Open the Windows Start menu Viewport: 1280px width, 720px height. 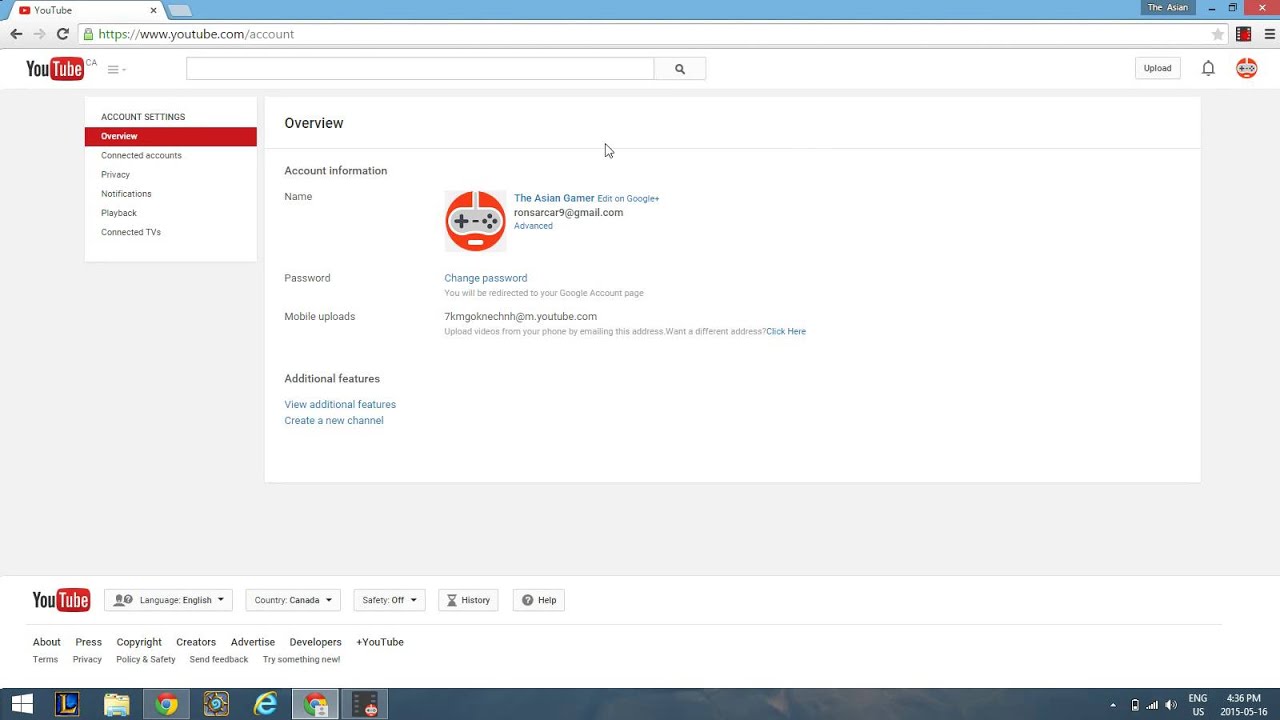[21, 704]
